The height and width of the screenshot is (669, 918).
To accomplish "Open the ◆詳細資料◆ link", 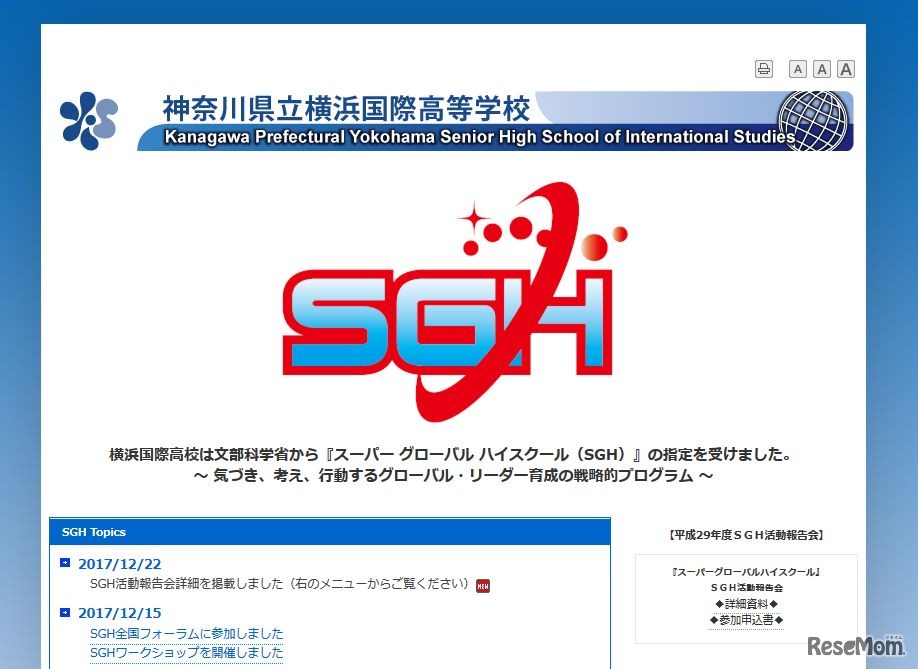I will point(747,603).
